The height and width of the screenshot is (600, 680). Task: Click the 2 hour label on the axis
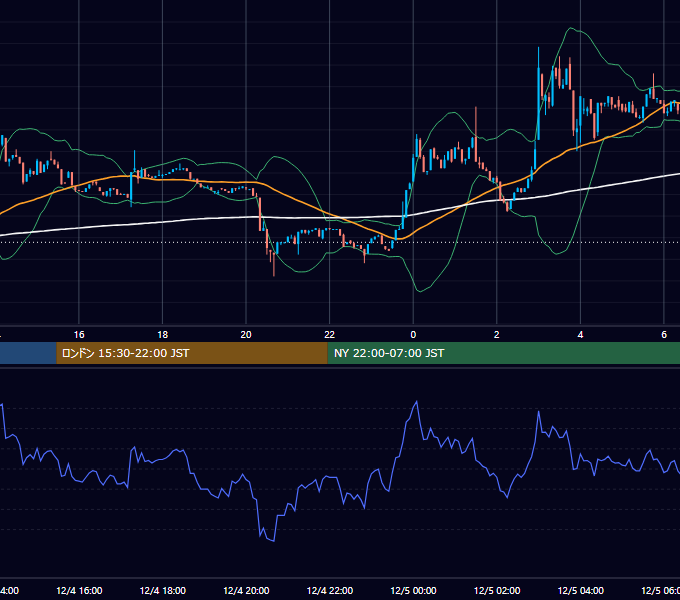coord(497,335)
